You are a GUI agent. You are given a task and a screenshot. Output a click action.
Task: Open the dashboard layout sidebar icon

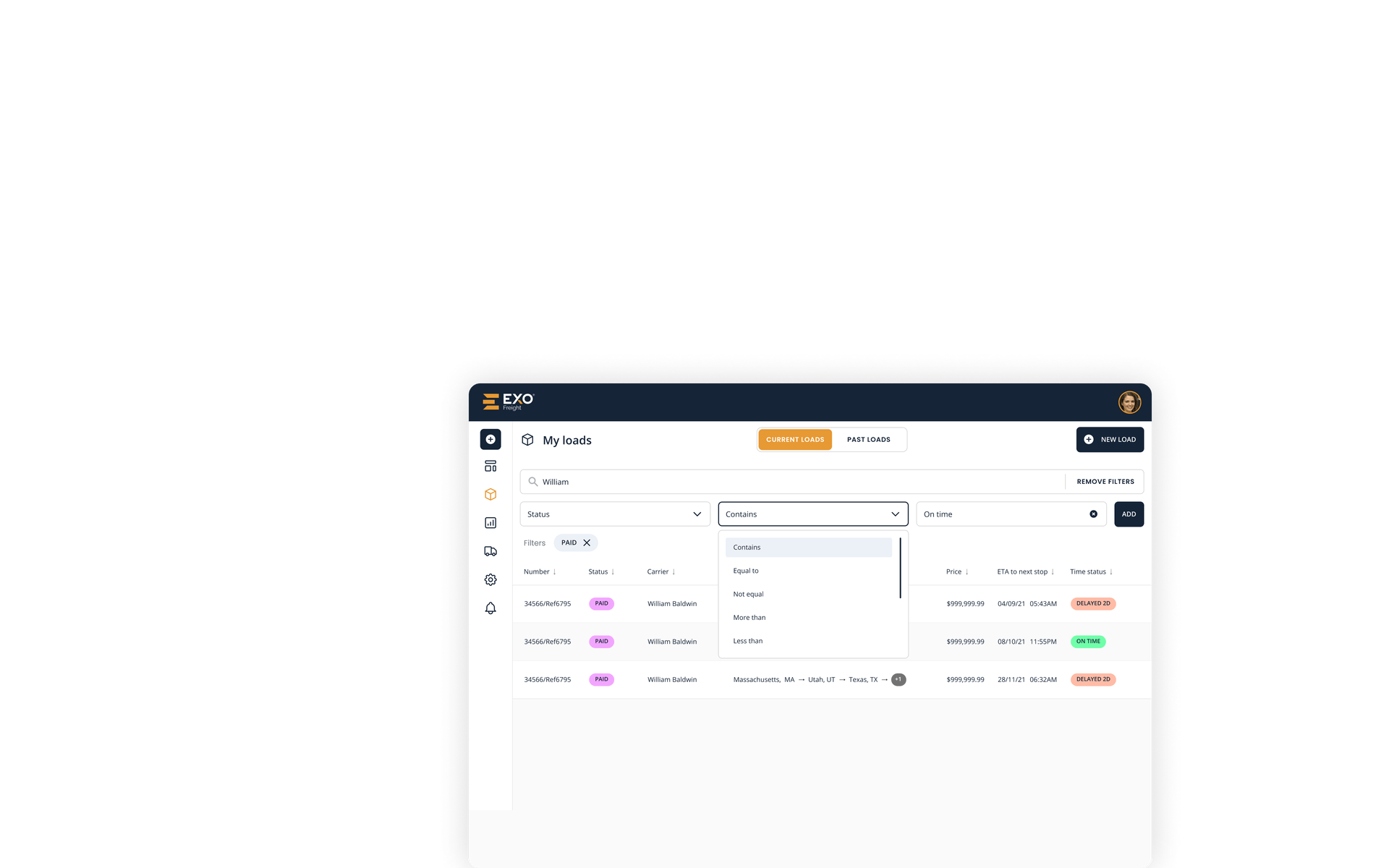point(490,466)
